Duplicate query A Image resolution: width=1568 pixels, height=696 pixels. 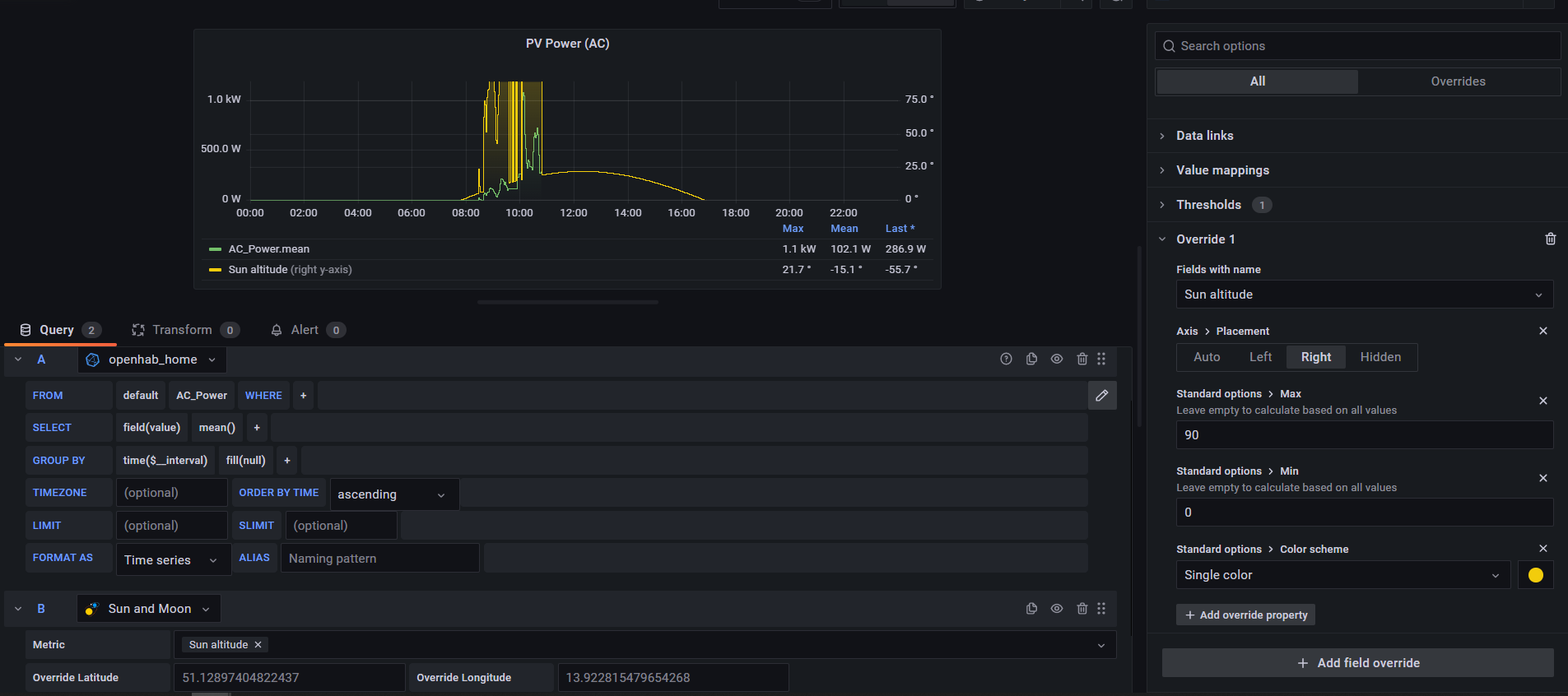coord(1031,359)
